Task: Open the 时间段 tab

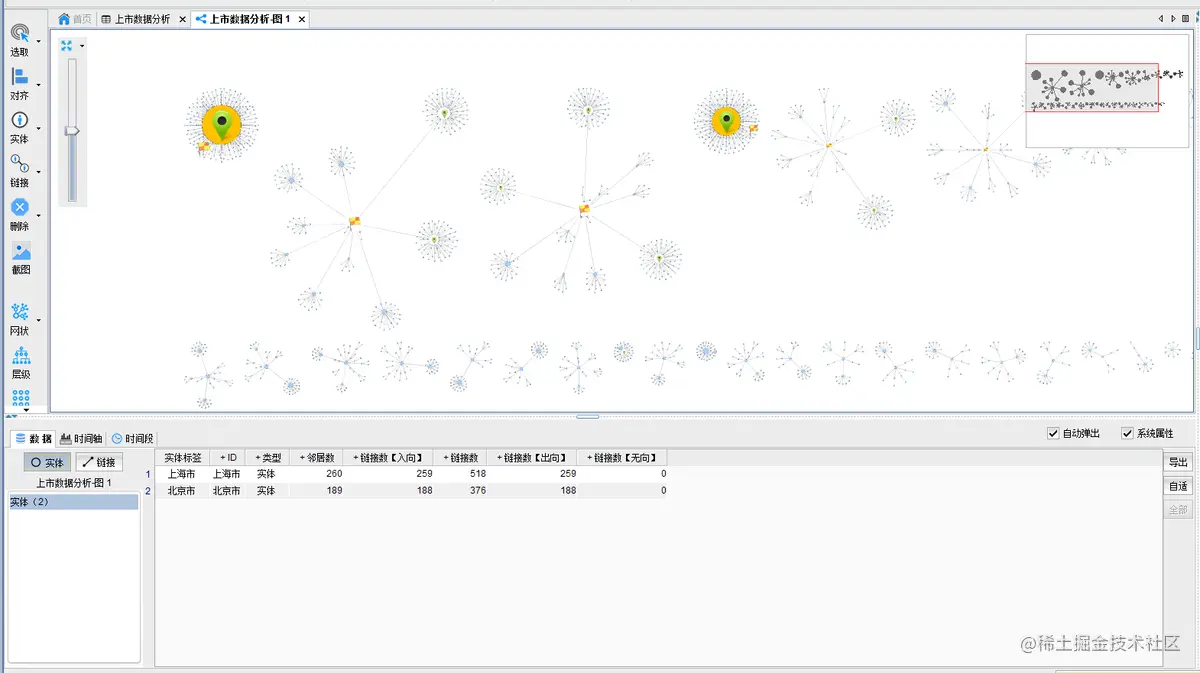Action: pyautogui.click(x=133, y=438)
